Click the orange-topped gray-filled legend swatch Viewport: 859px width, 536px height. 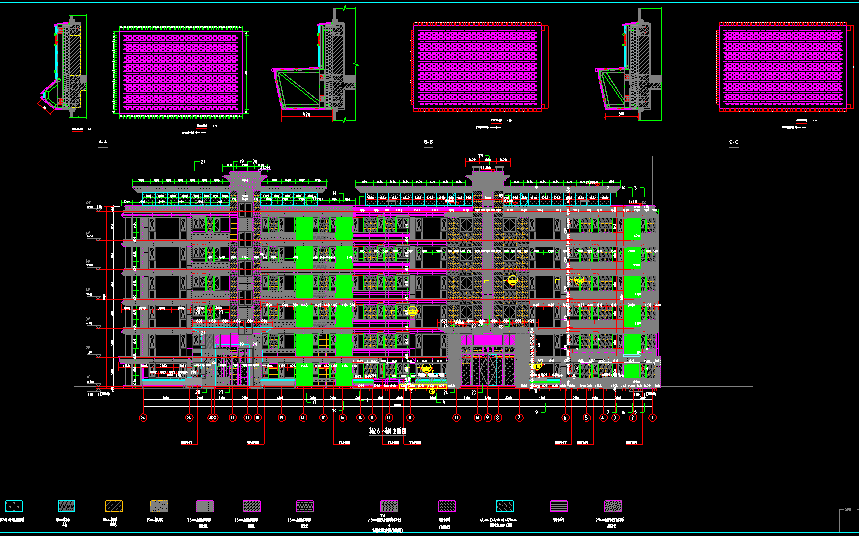coord(158,506)
